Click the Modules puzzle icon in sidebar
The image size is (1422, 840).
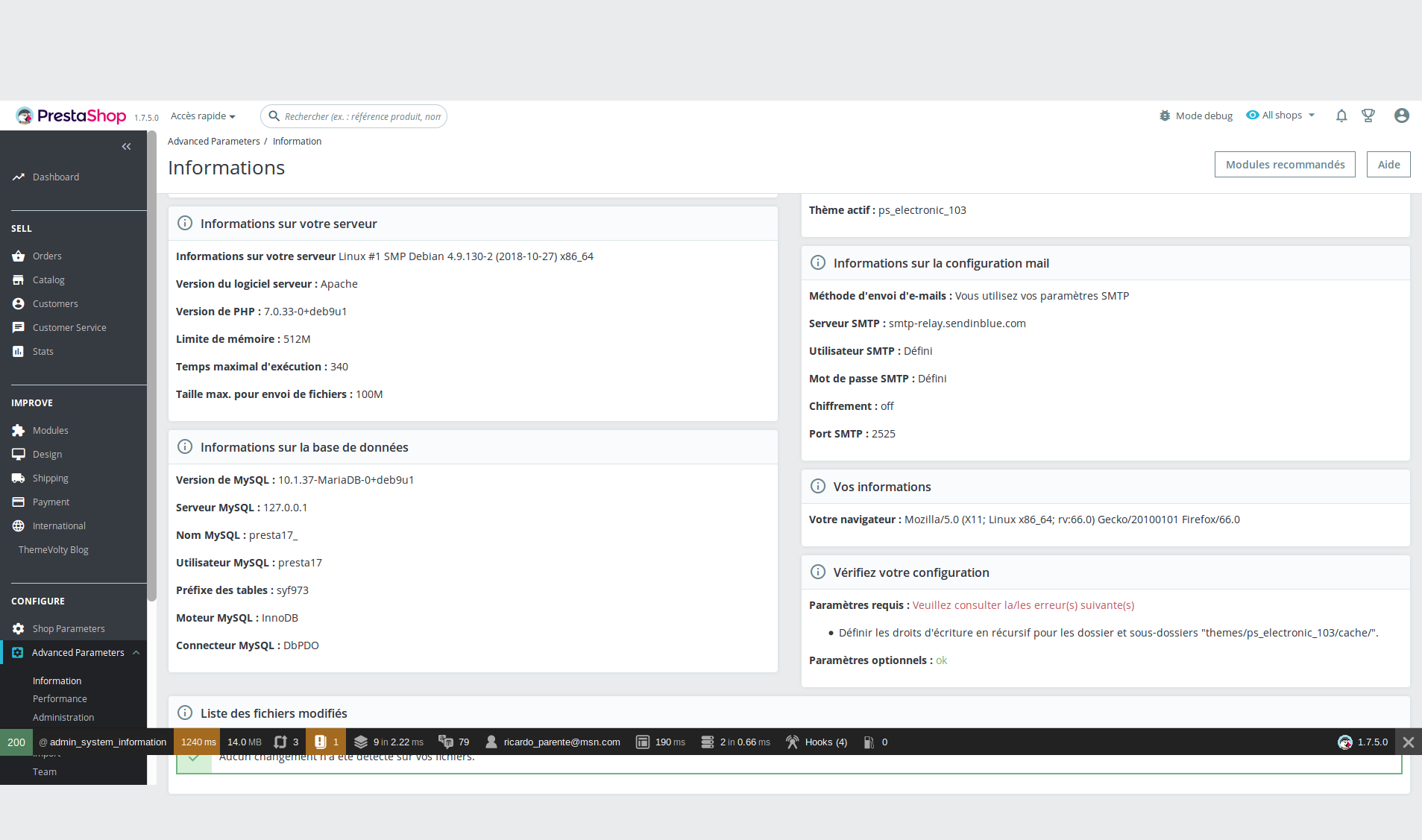click(19, 430)
